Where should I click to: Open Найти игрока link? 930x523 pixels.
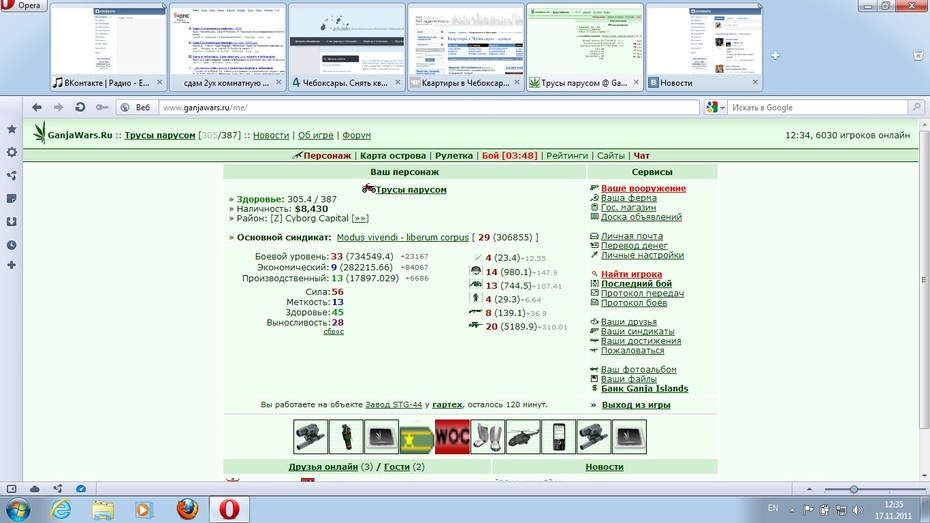click(x=631, y=274)
